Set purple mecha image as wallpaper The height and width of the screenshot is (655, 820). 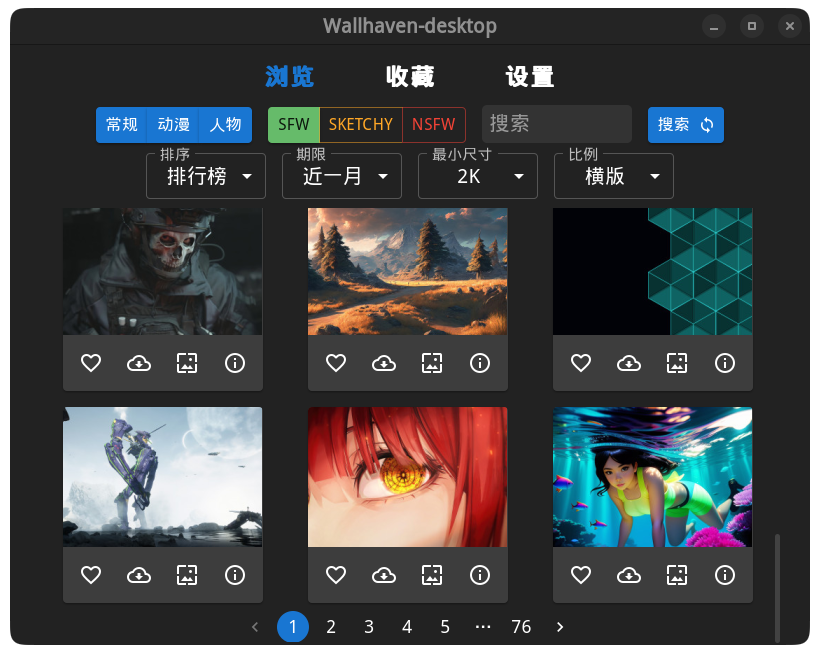(187, 575)
